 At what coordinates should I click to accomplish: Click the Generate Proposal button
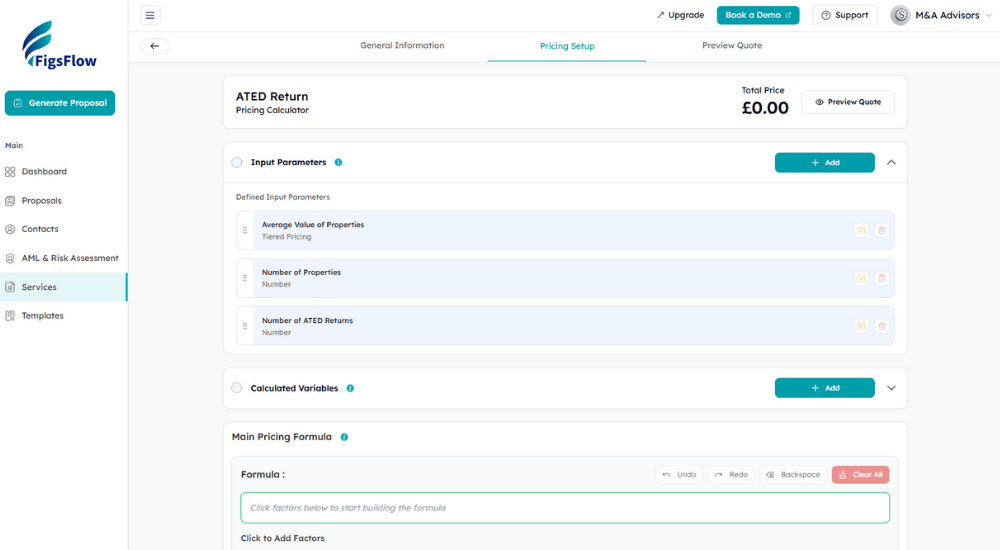pos(60,103)
